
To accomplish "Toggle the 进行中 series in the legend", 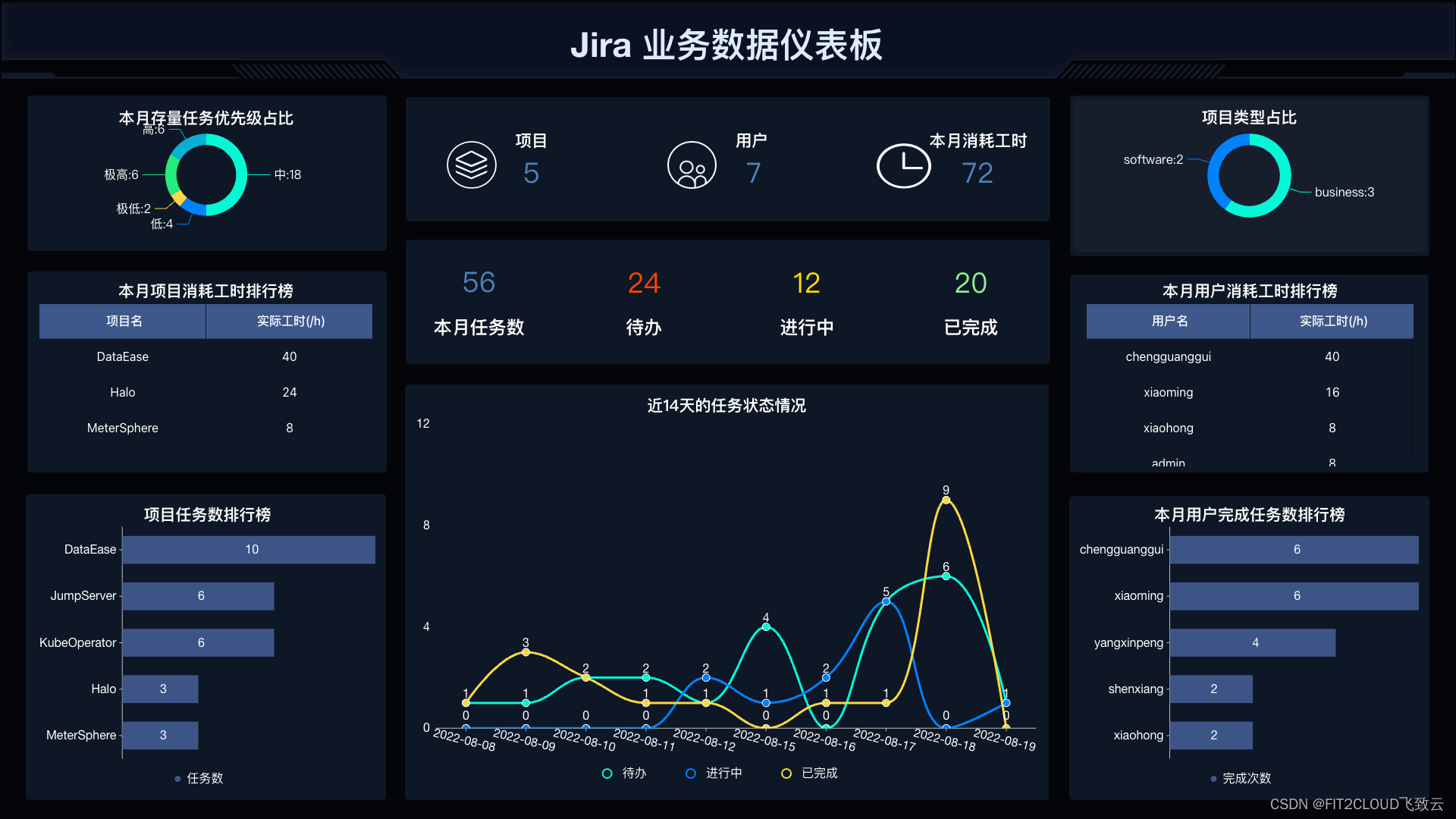I will tap(691, 773).
